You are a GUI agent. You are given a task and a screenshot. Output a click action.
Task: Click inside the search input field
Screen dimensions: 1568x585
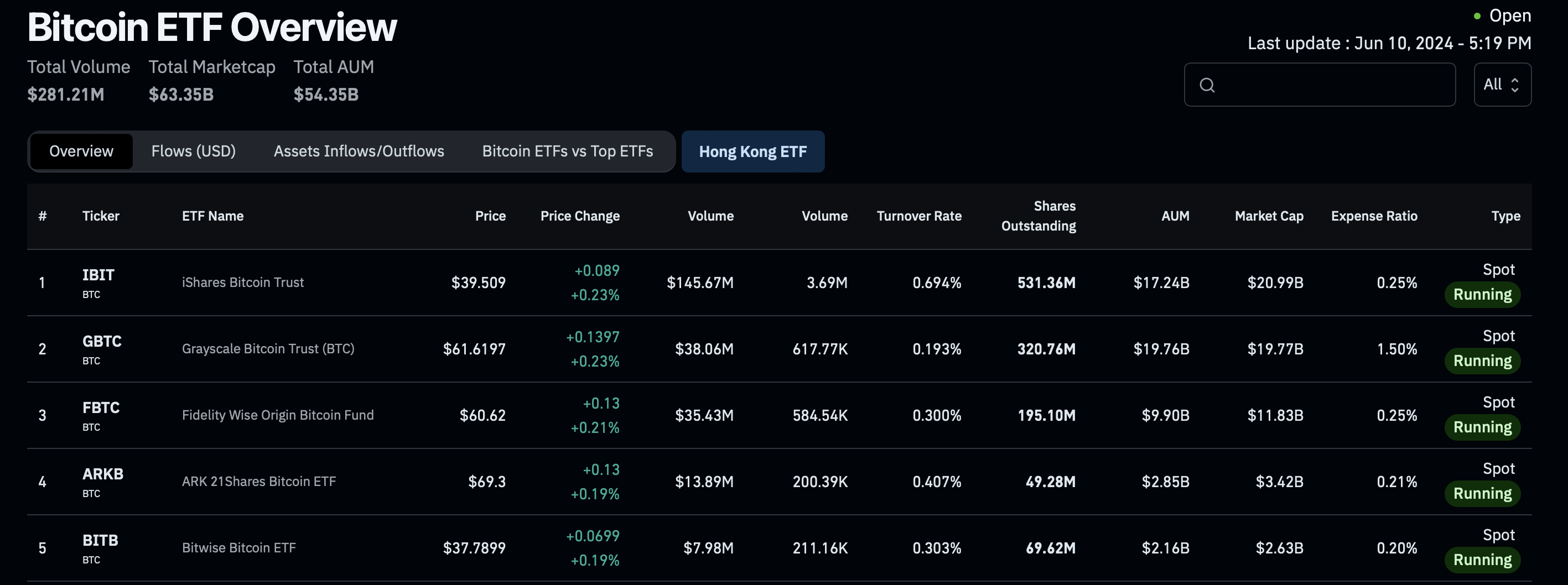click(x=1333, y=85)
